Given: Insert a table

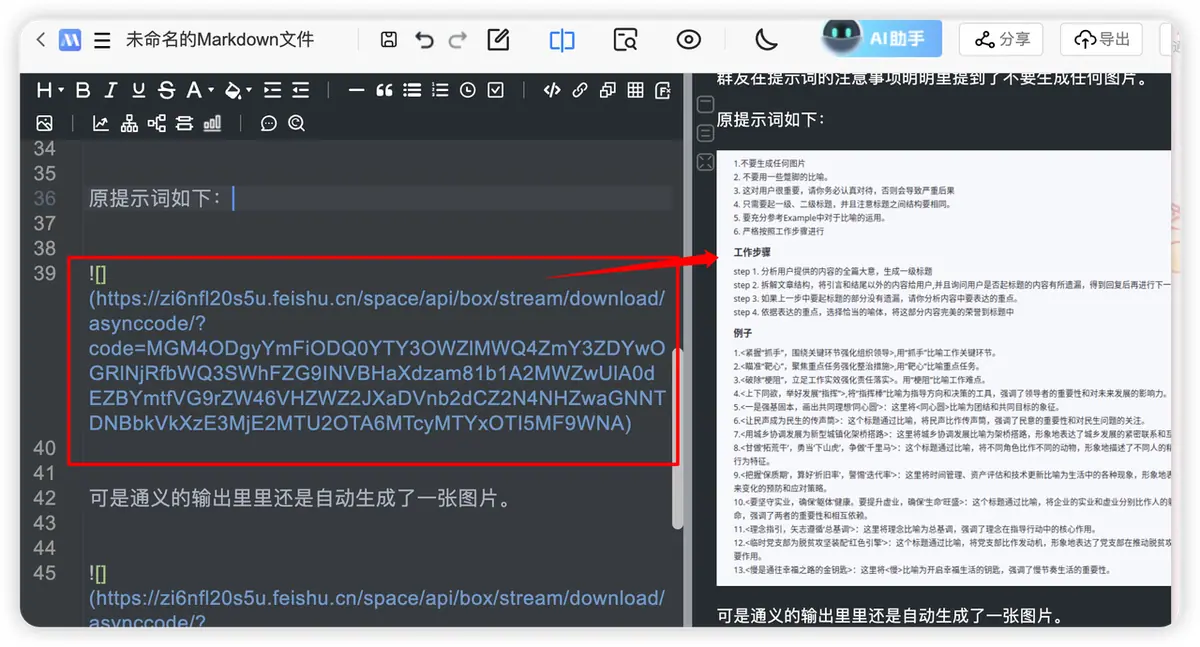Looking at the screenshot, I should click(635, 90).
